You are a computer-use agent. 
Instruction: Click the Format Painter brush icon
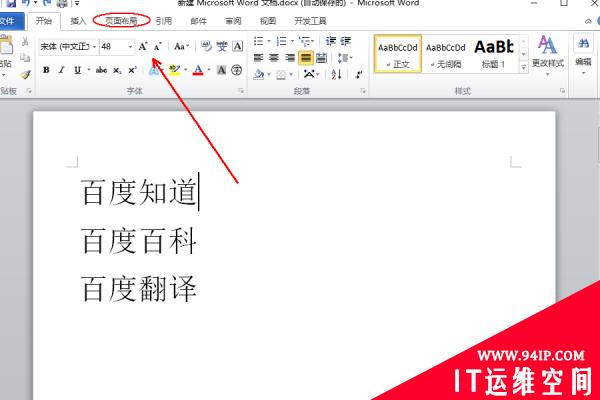pos(25,74)
